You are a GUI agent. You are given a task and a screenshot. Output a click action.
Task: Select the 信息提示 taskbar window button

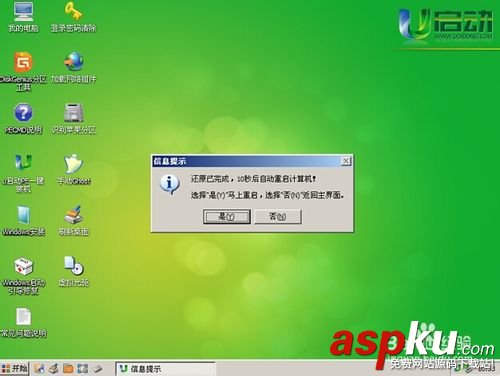click(166, 369)
